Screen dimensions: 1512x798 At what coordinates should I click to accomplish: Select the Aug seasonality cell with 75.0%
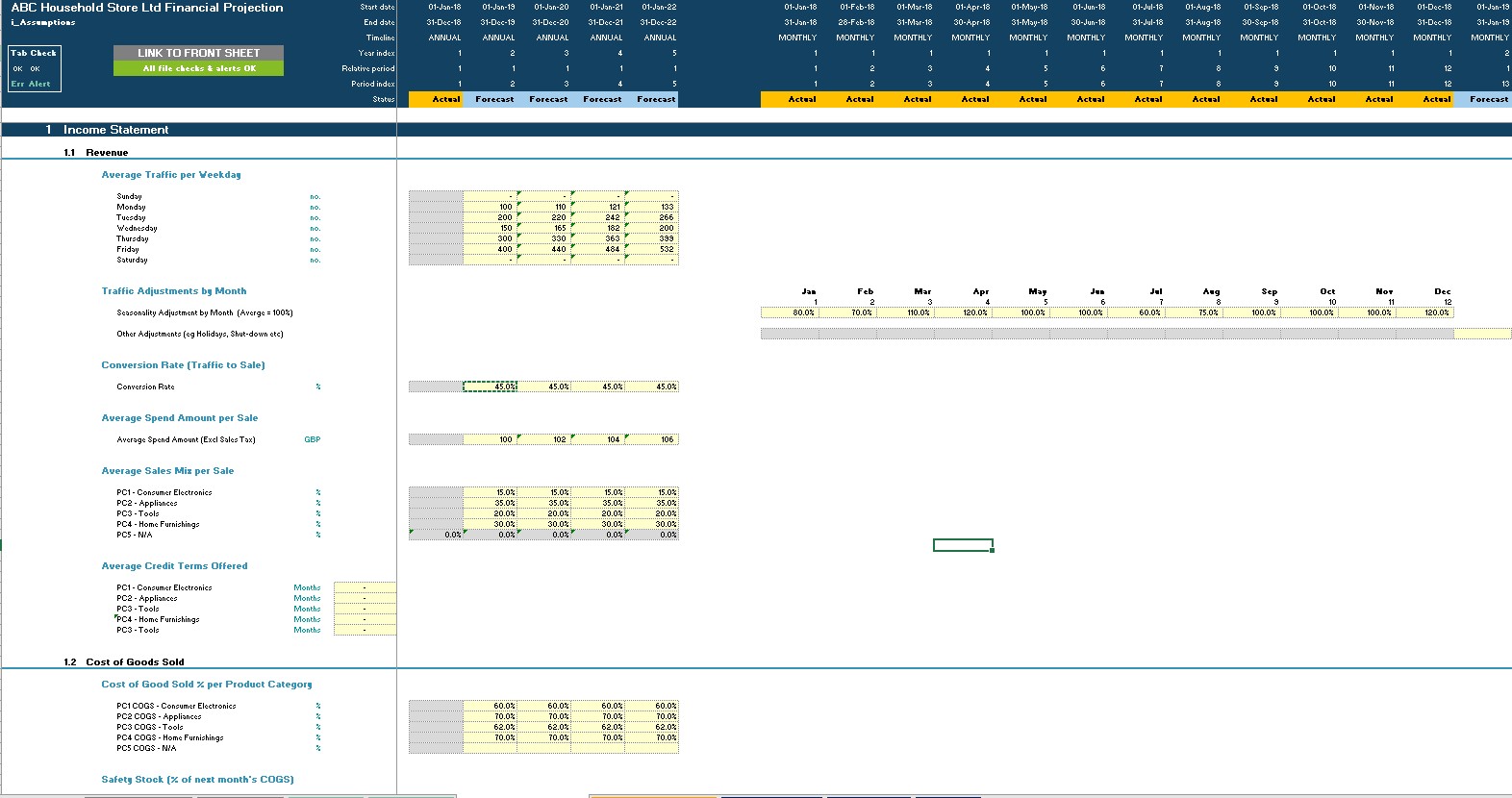1194,312
